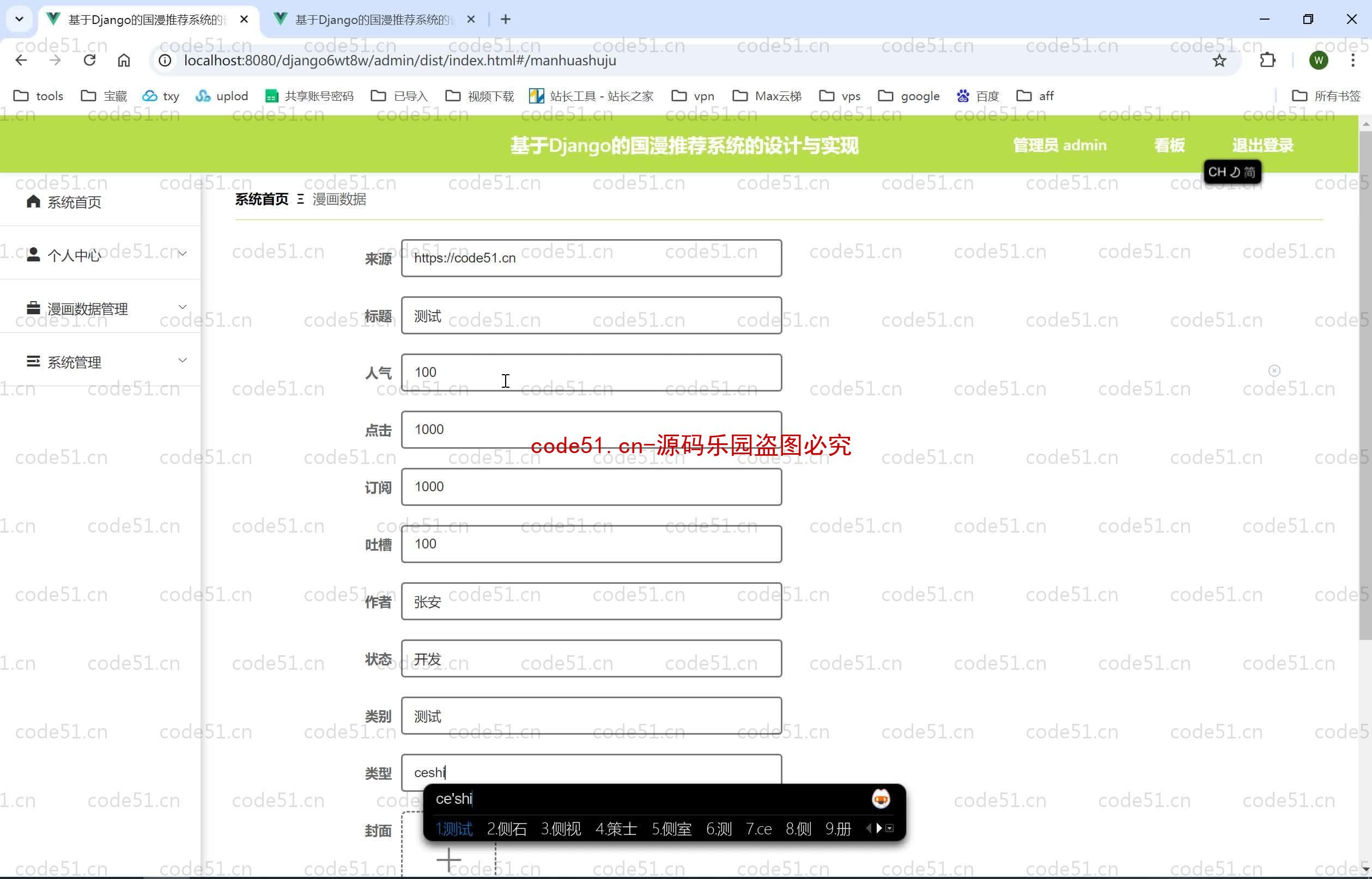This screenshot has height=879, width=1372.
Task: Focus the 标题 input field
Action: click(x=592, y=315)
